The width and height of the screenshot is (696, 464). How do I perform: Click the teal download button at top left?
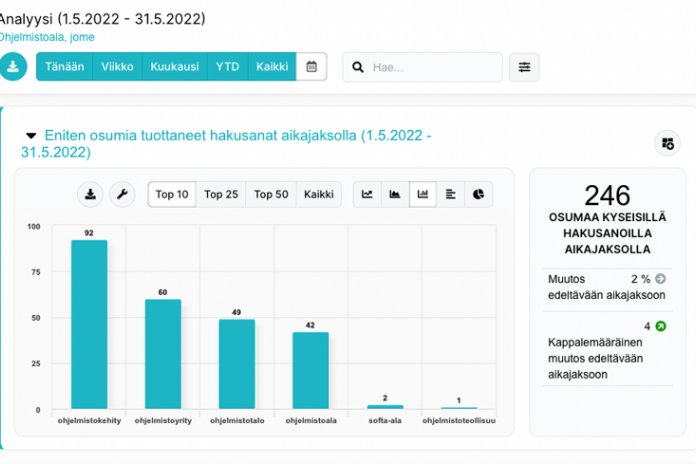(14, 67)
